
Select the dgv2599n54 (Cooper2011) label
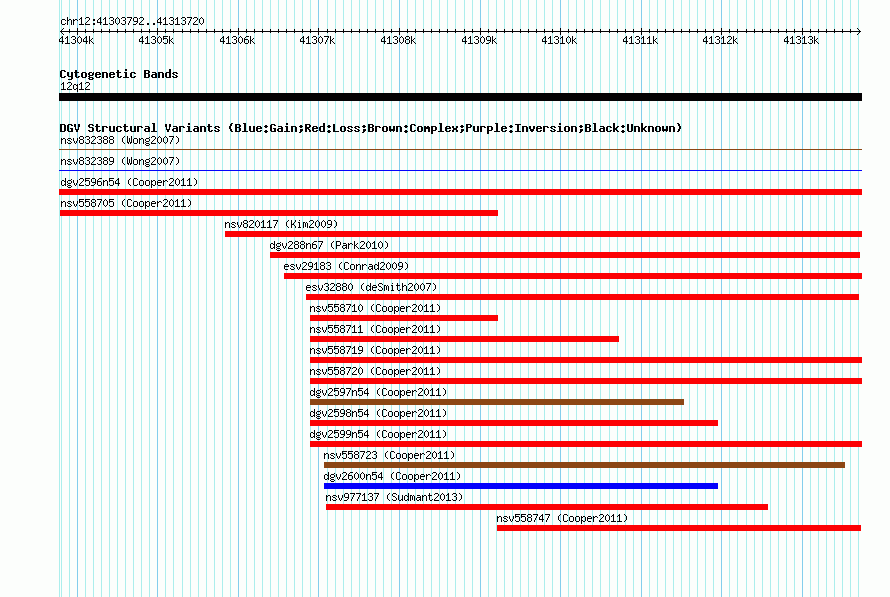(378, 434)
